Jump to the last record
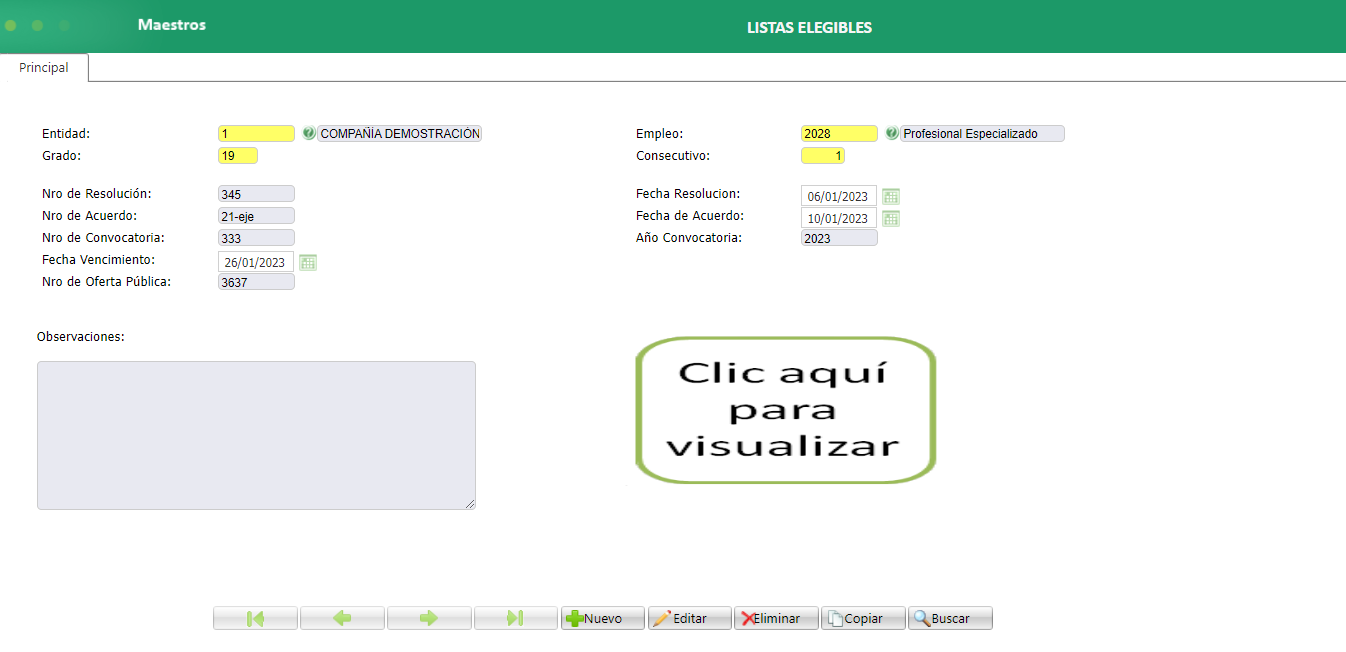This screenshot has height=652, width=1346. [x=516, y=617]
